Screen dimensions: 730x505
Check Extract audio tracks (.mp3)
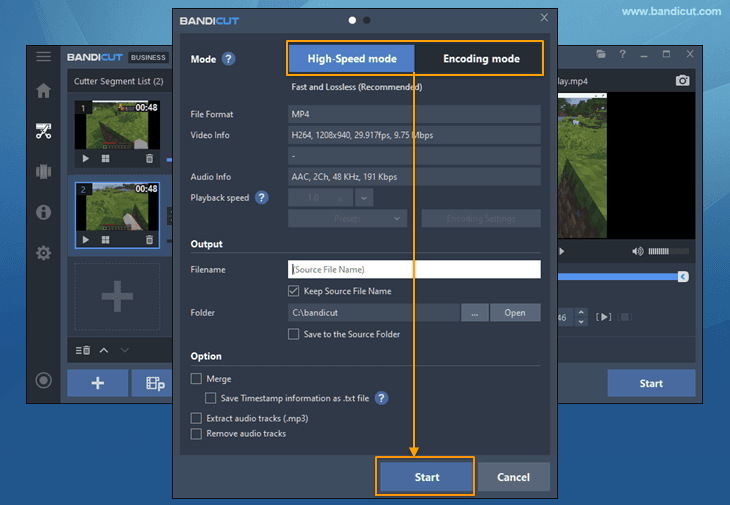coord(196,418)
